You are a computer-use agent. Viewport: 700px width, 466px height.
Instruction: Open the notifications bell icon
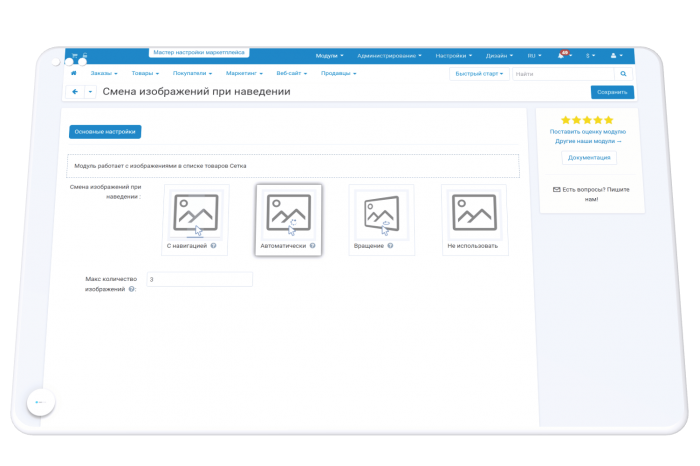561,55
